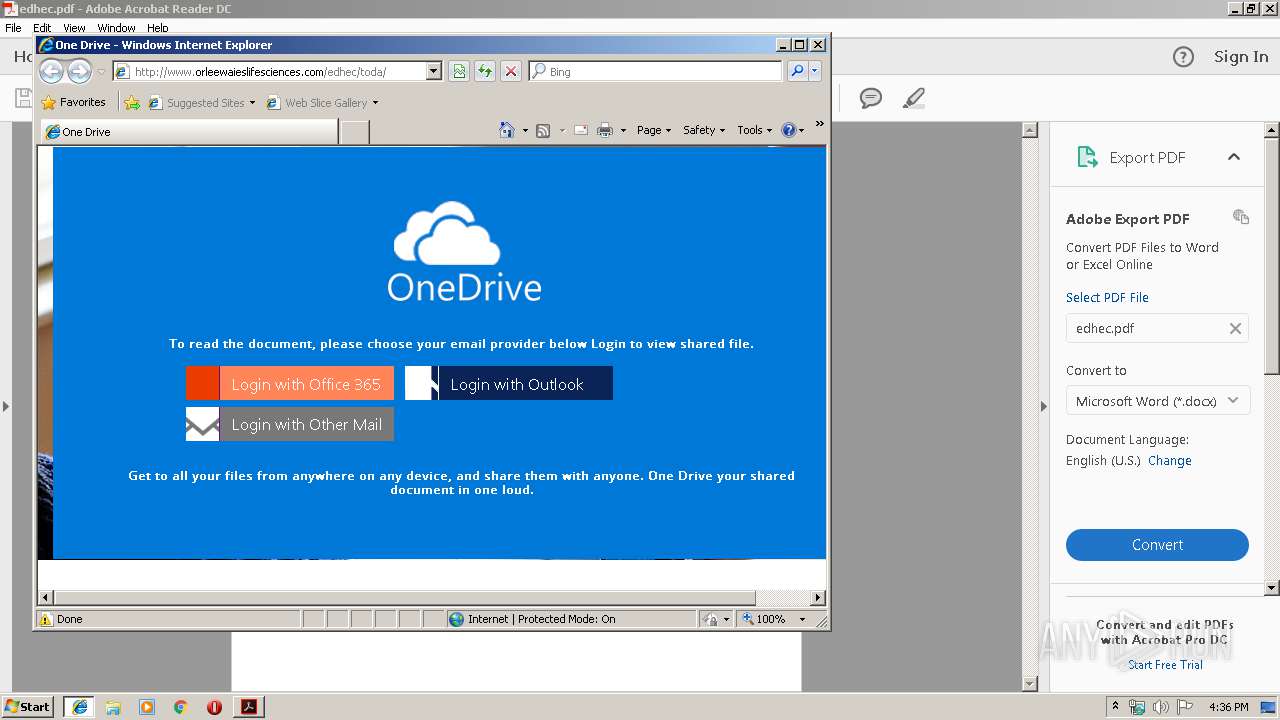Screen dimensions: 1280x720
Task: Click the Convert button
Action: click(1157, 545)
